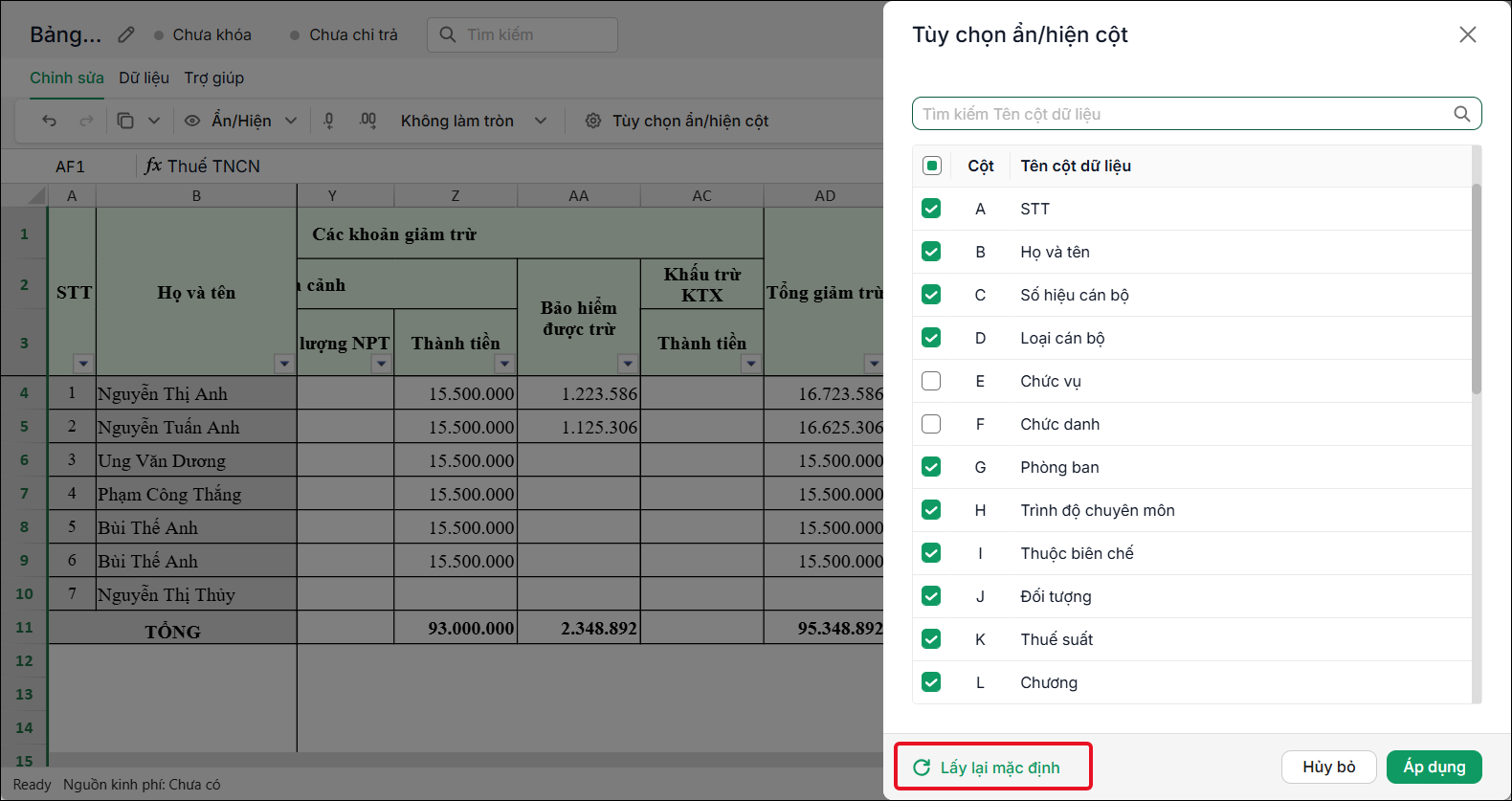Click the fx formula icon
The height and width of the screenshot is (801, 1512).
pyautogui.click(x=153, y=166)
